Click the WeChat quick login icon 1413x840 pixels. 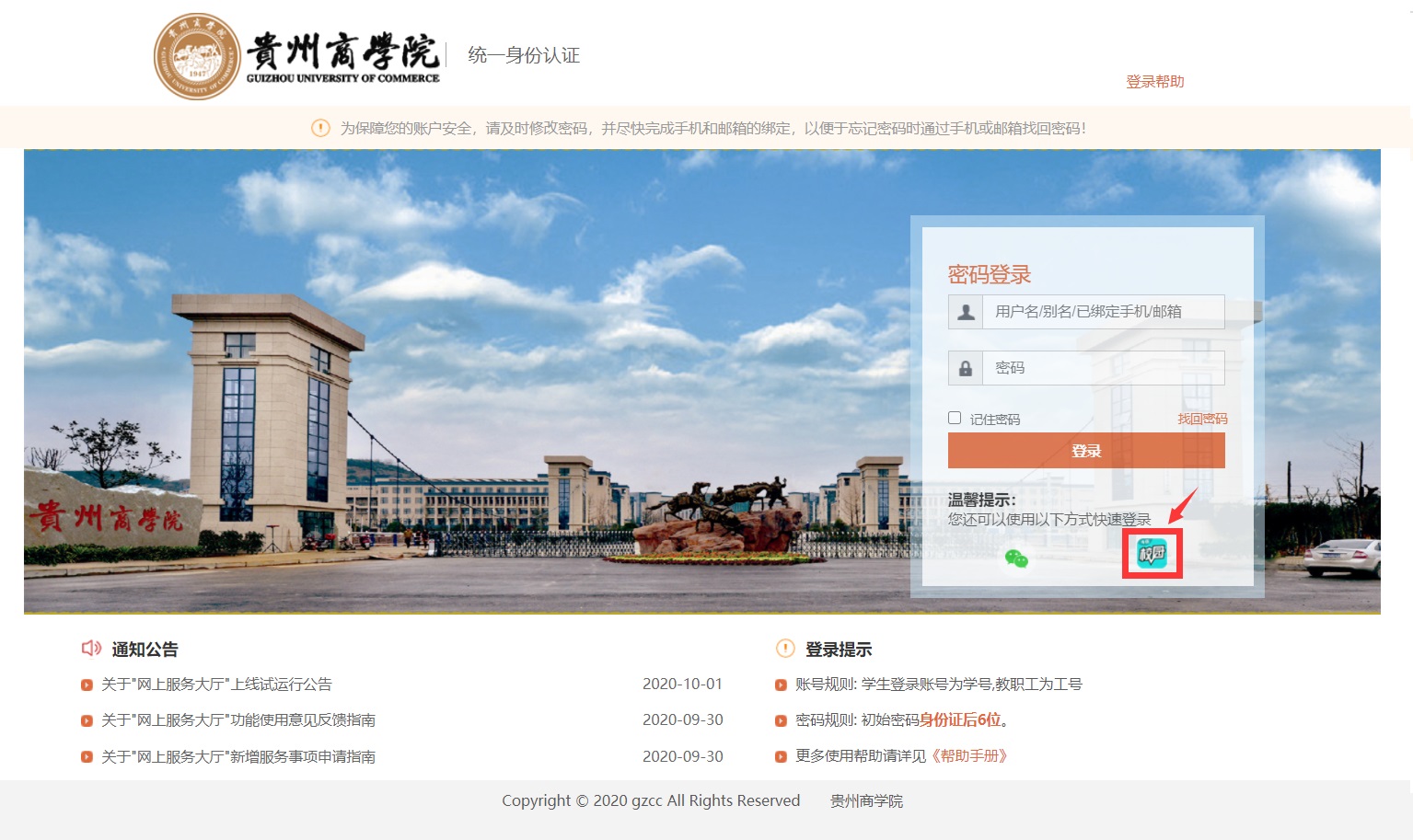click(1016, 558)
